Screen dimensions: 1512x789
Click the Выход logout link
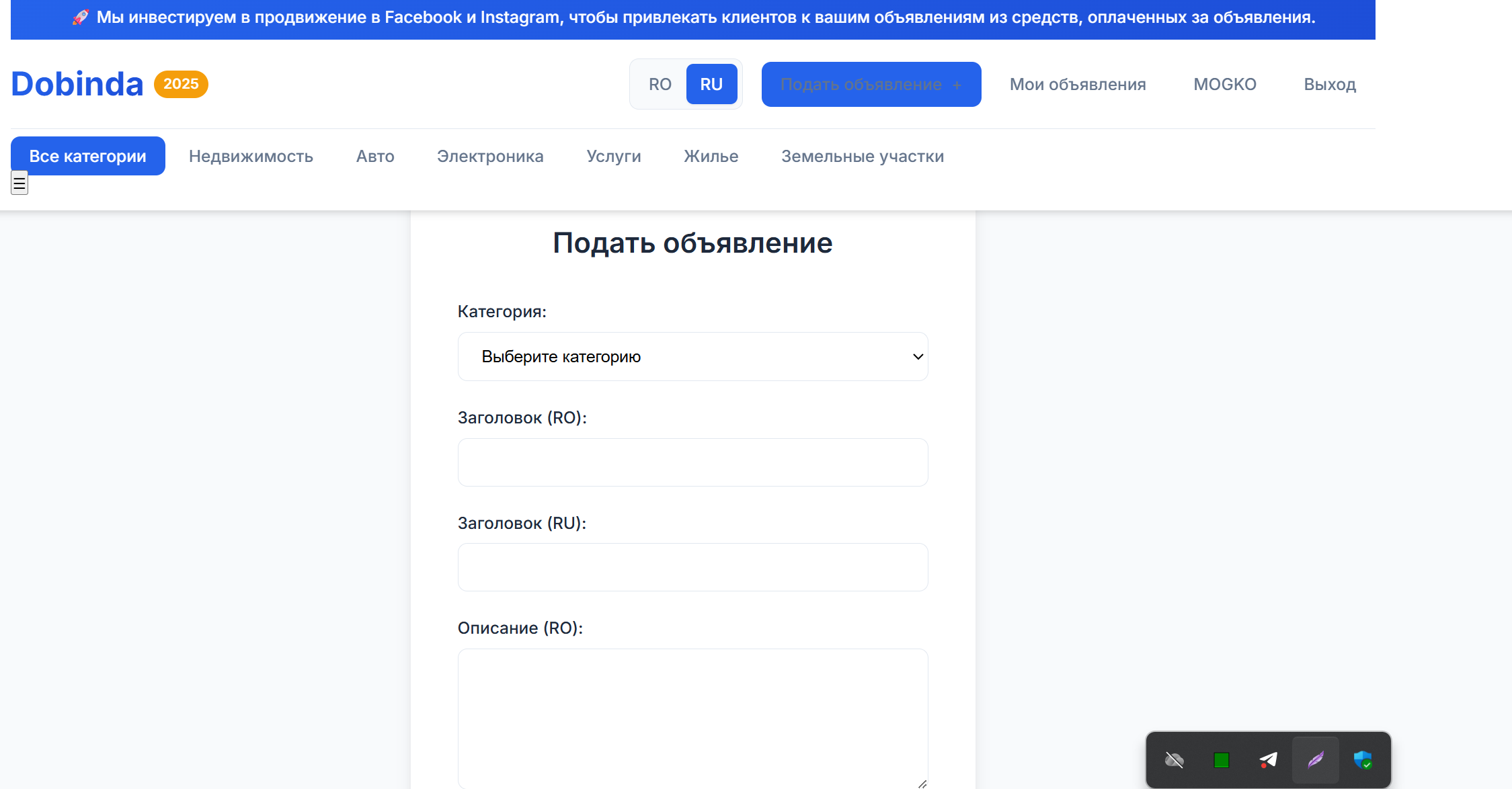[x=1330, y=84]
